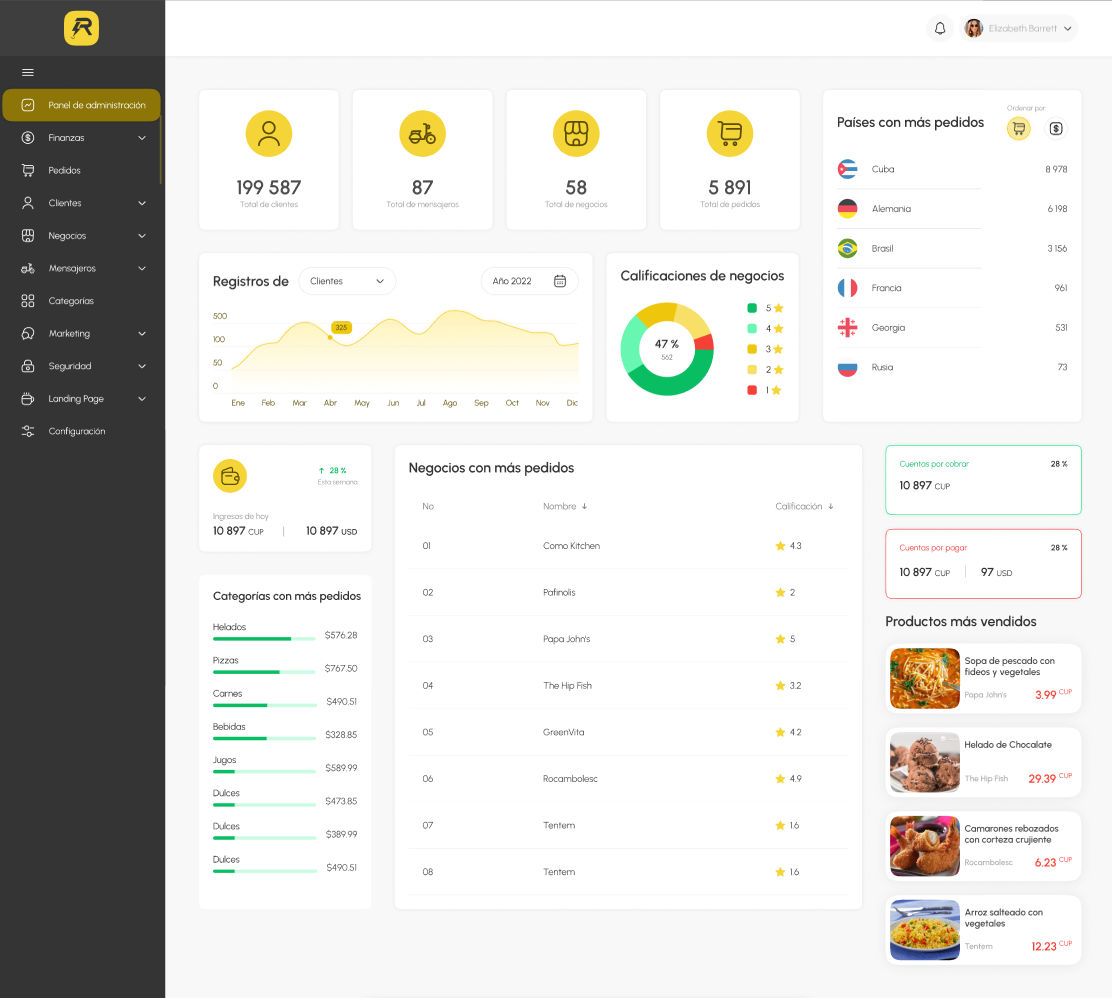Viewport: 1112px width, 998px height.
Task: Click the Cuba flag icon
Action: coord(847,169)
